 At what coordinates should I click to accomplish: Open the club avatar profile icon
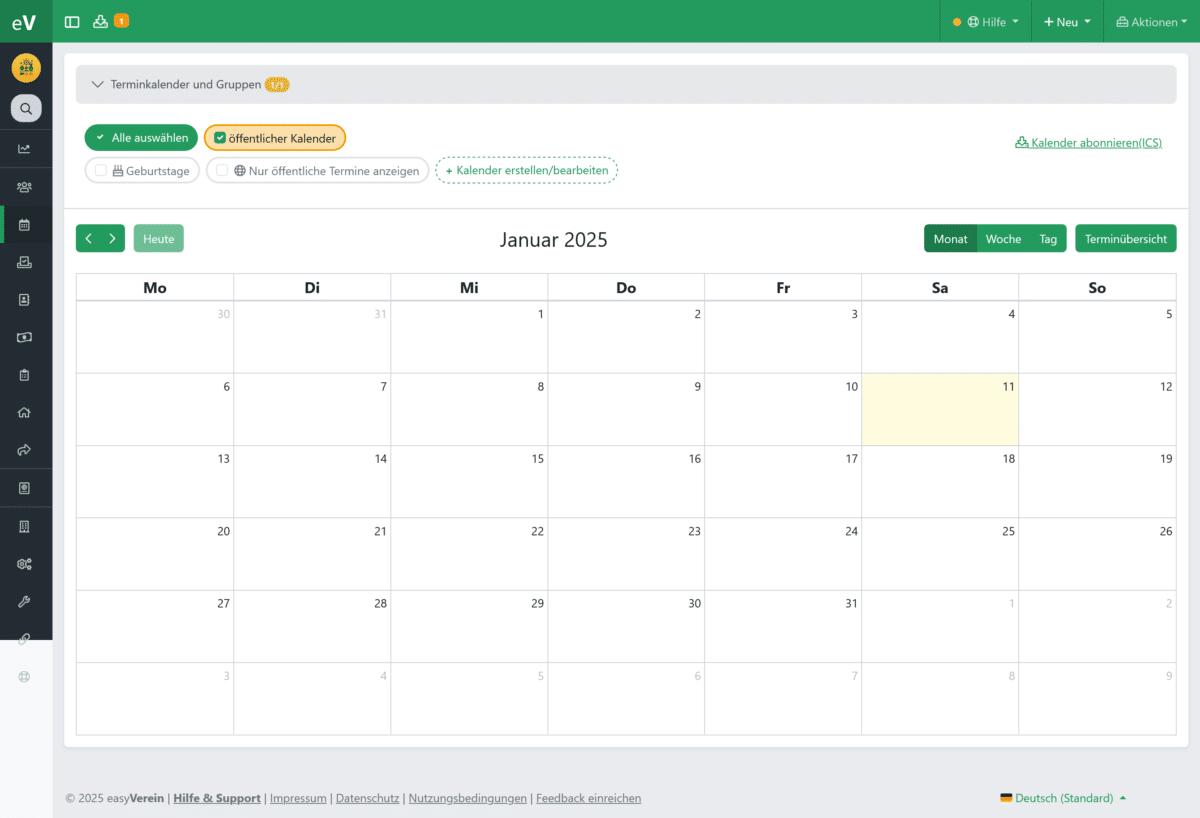tap(26, 68)
